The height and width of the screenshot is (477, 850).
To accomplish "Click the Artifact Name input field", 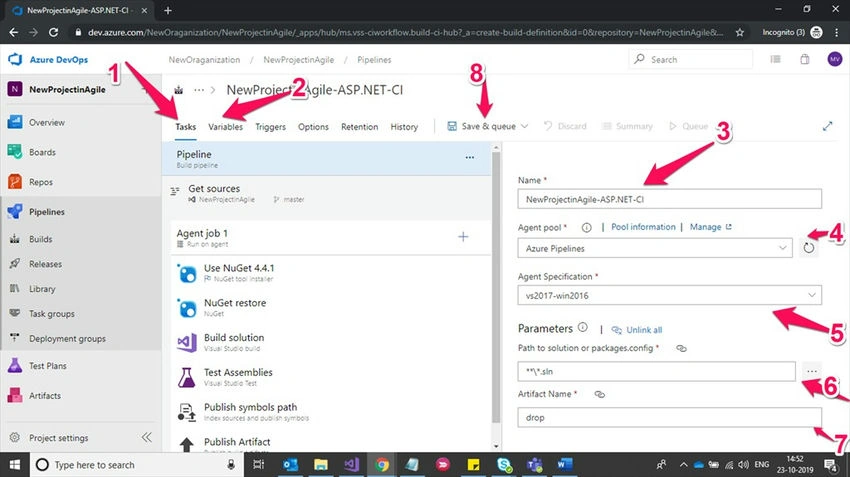I will tap(669, 417).
